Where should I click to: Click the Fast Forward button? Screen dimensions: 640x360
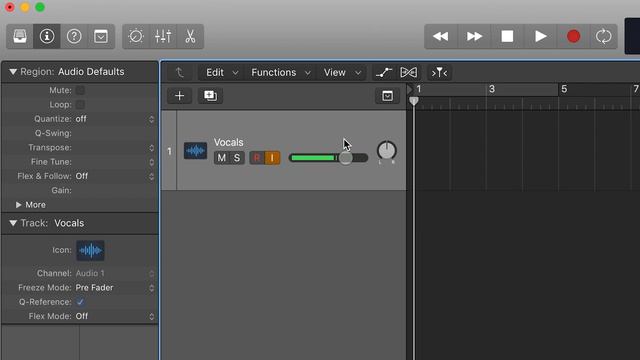(474, 37)
